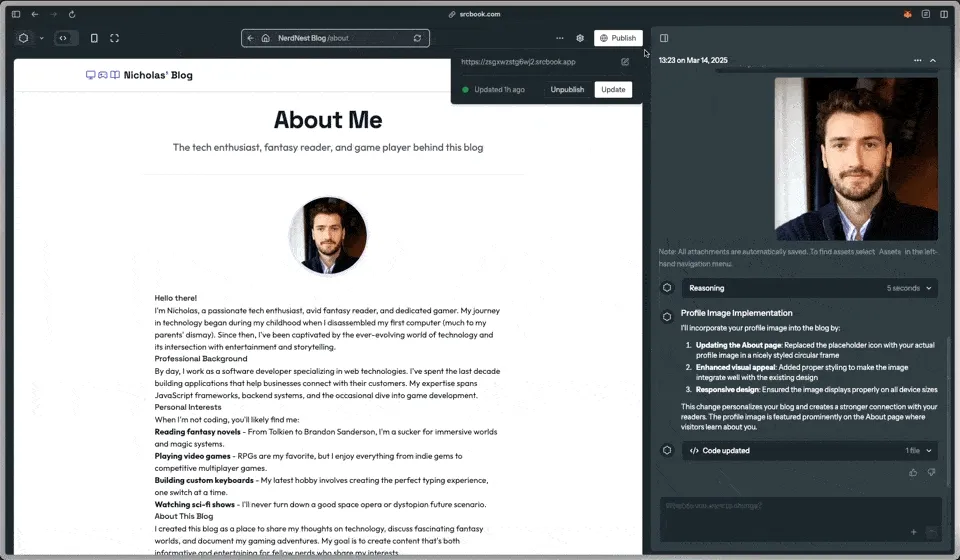This screenshot has height=560, width=960.
Task: Open the browser reader view icon
Action: pos(926,14)
